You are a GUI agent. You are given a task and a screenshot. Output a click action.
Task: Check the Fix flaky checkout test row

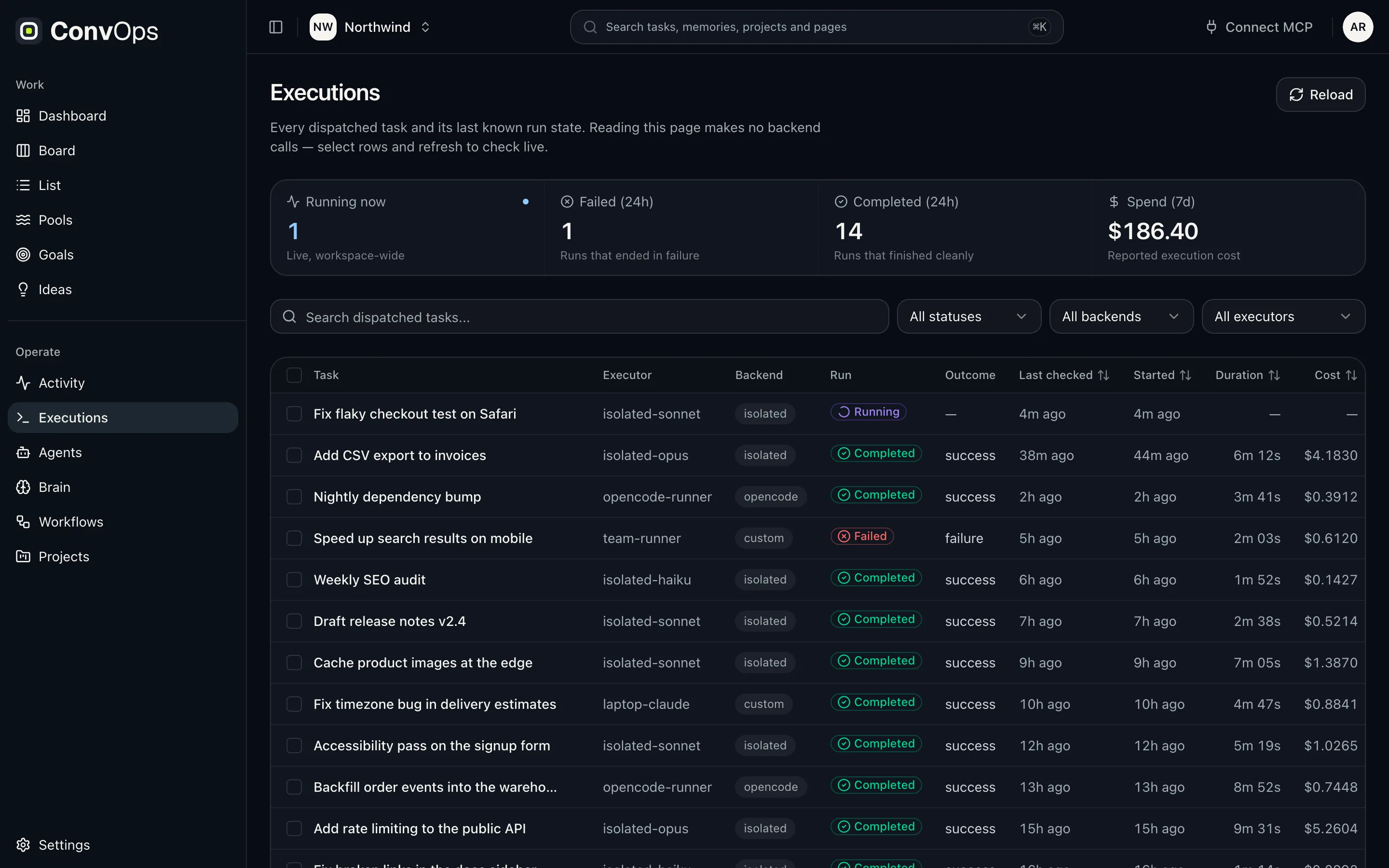tap(294, 414)
